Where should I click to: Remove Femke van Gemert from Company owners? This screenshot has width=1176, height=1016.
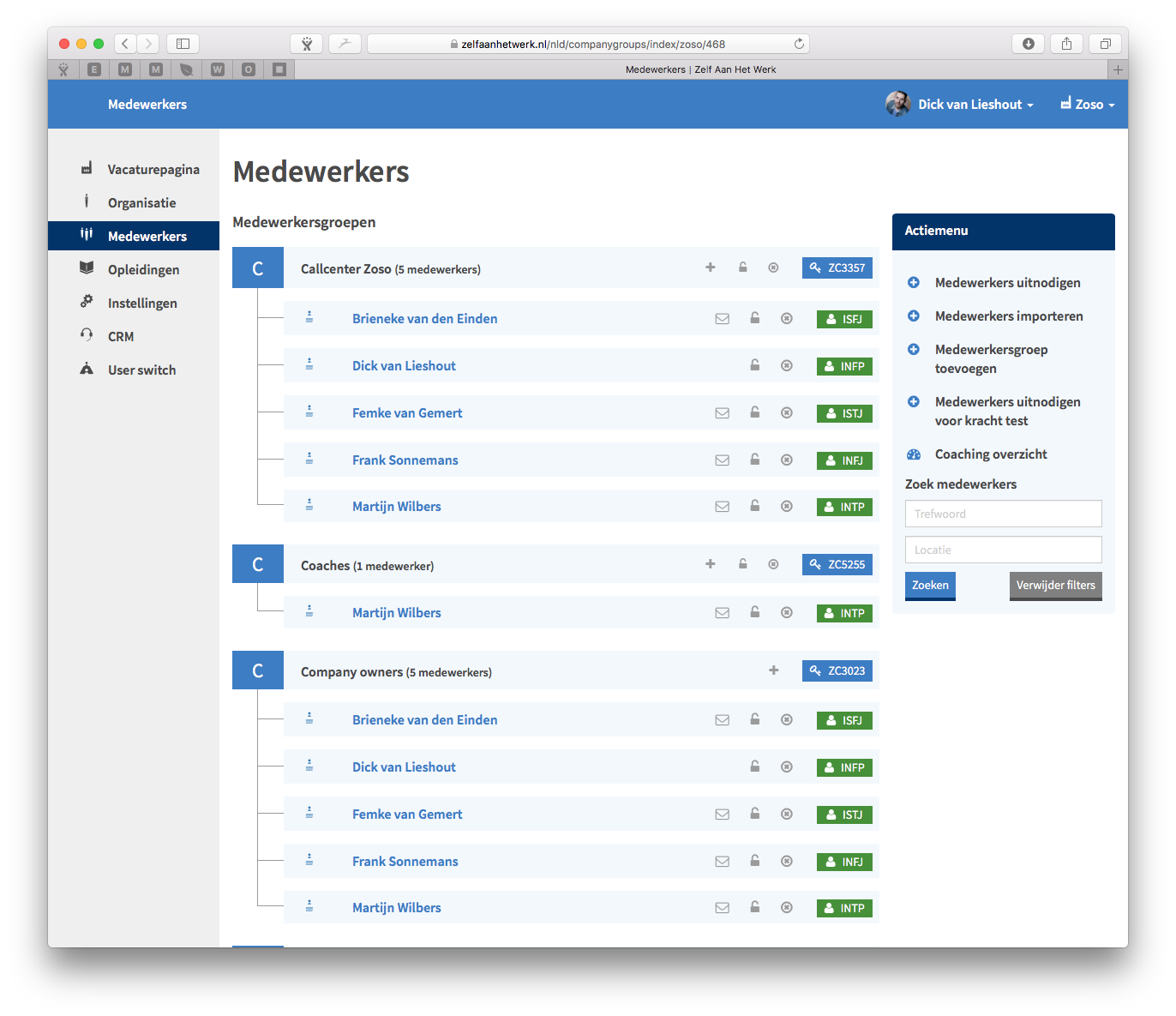coord(787,815)
